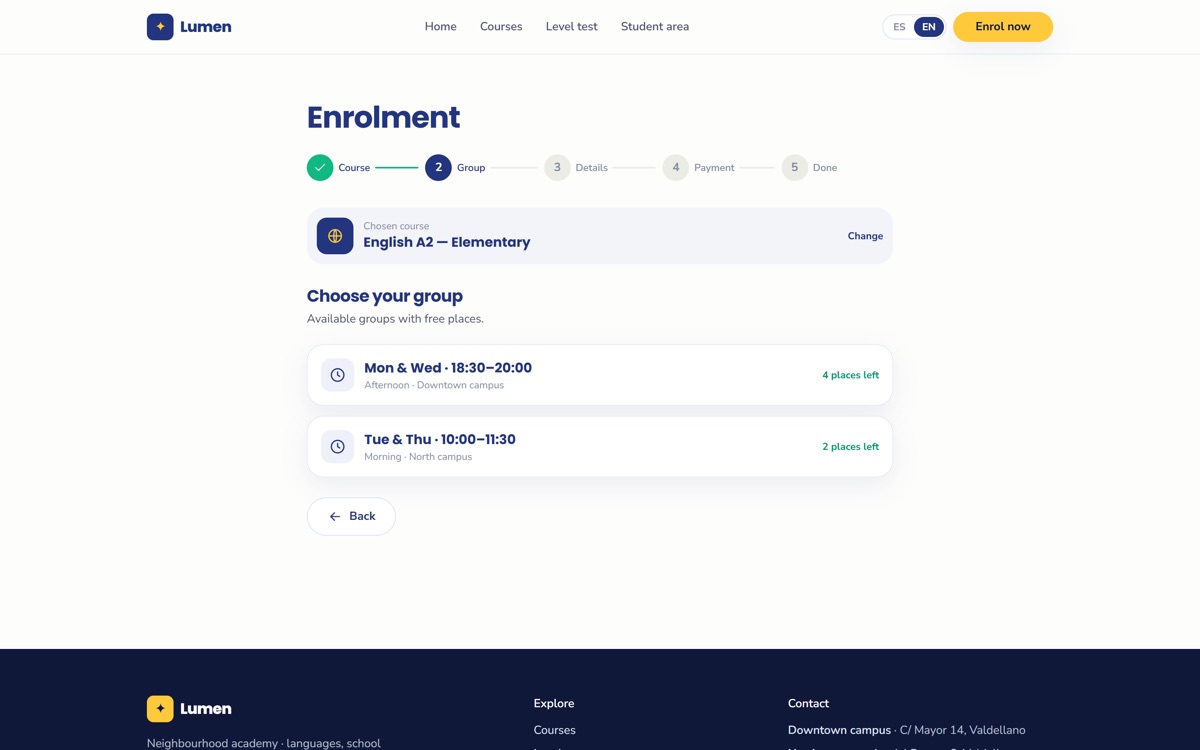Image resolution: width=1200 pixels, height=750 pixels.
Task: Switch language to ES
Action: coord(899,27)
